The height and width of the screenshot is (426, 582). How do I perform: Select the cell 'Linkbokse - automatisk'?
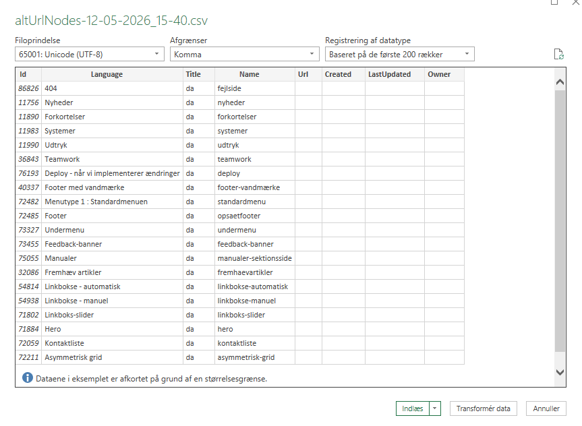tap(112, 286)
